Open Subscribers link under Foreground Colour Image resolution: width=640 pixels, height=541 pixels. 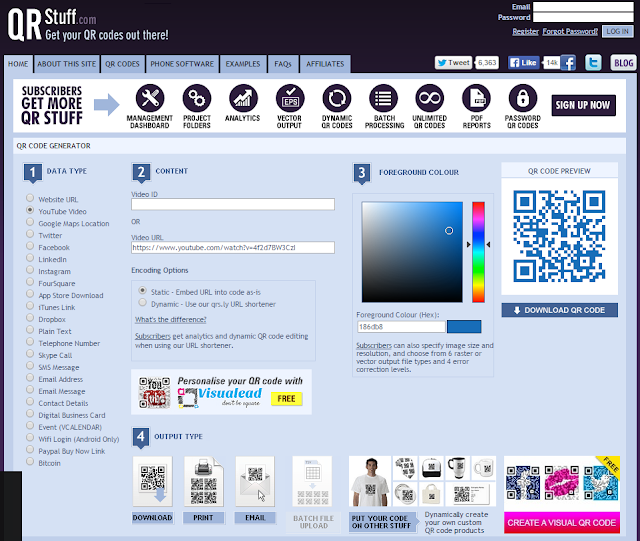point(374,345)
